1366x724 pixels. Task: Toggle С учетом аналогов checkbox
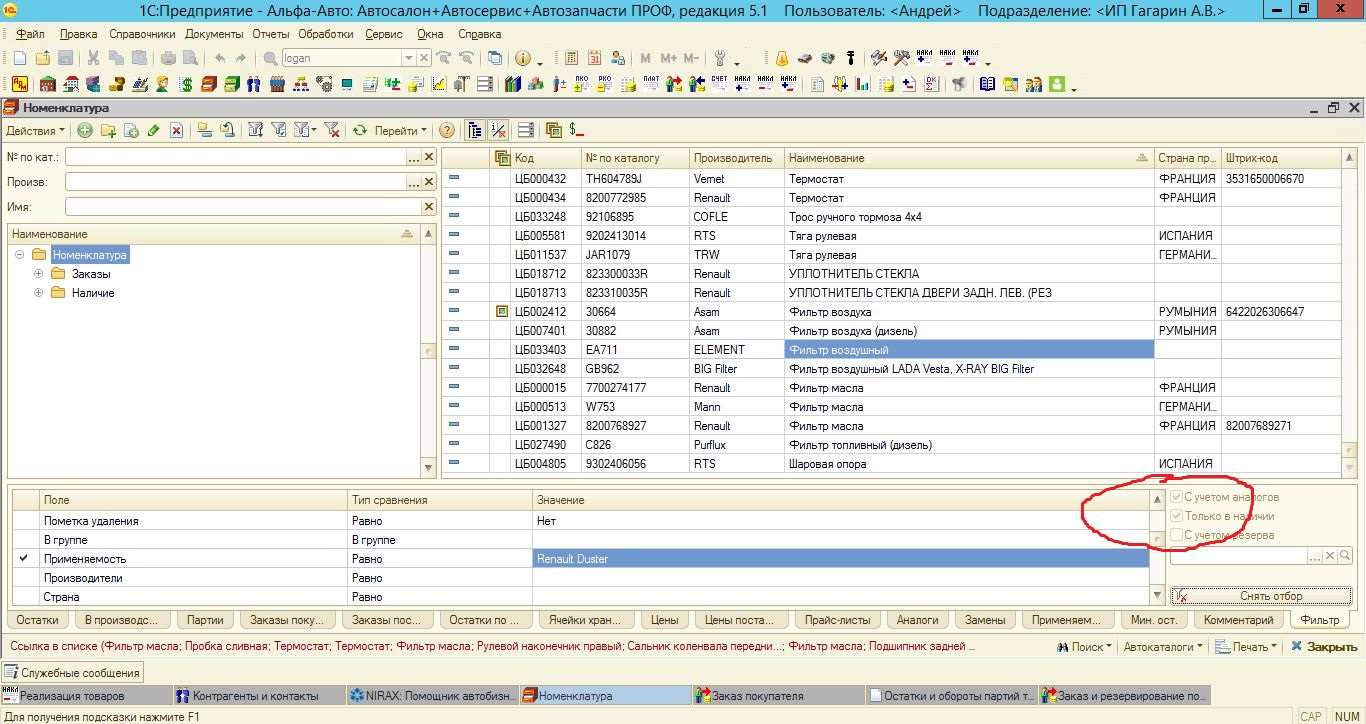[1177, 497]
